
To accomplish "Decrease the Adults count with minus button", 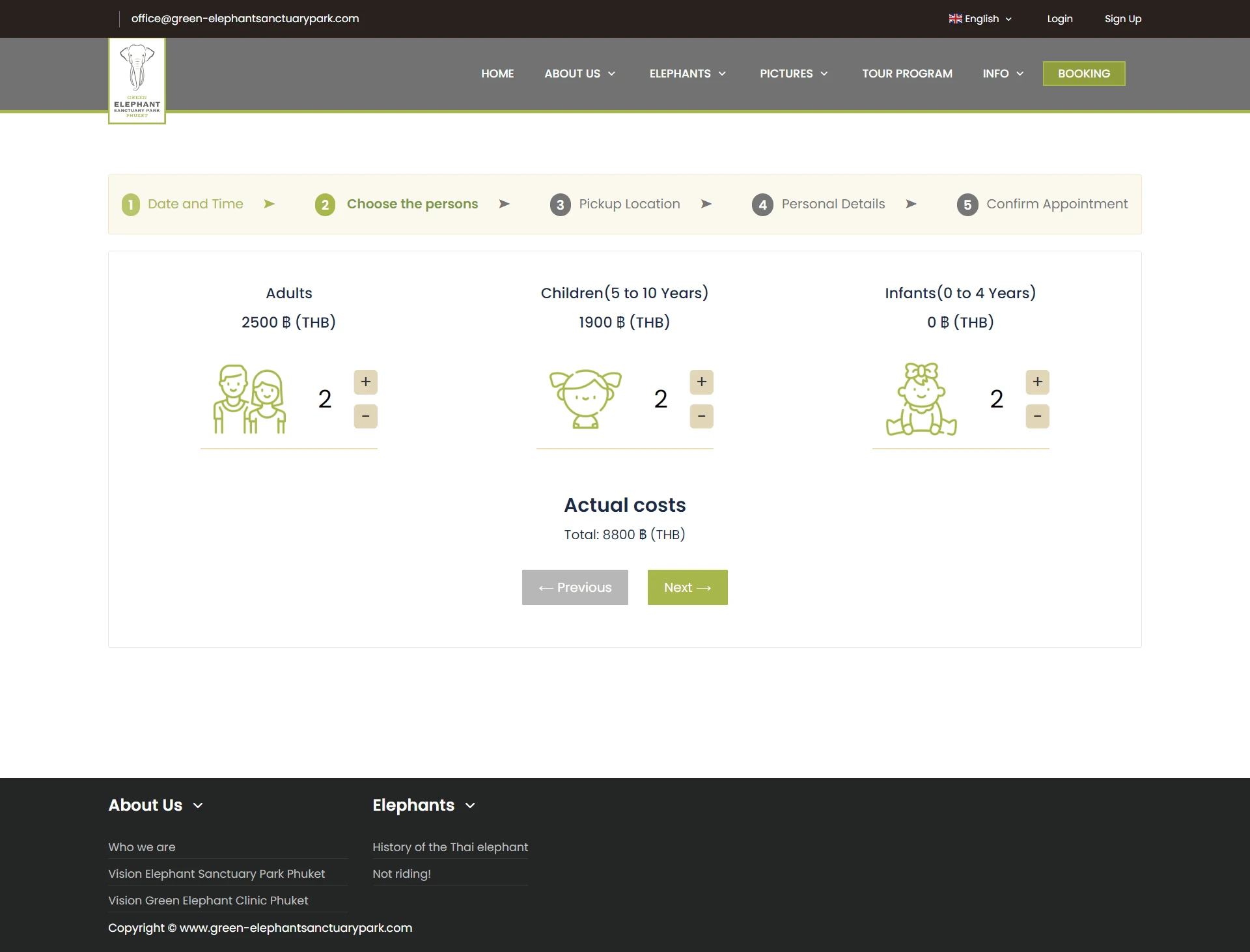I will pos(365,416).
